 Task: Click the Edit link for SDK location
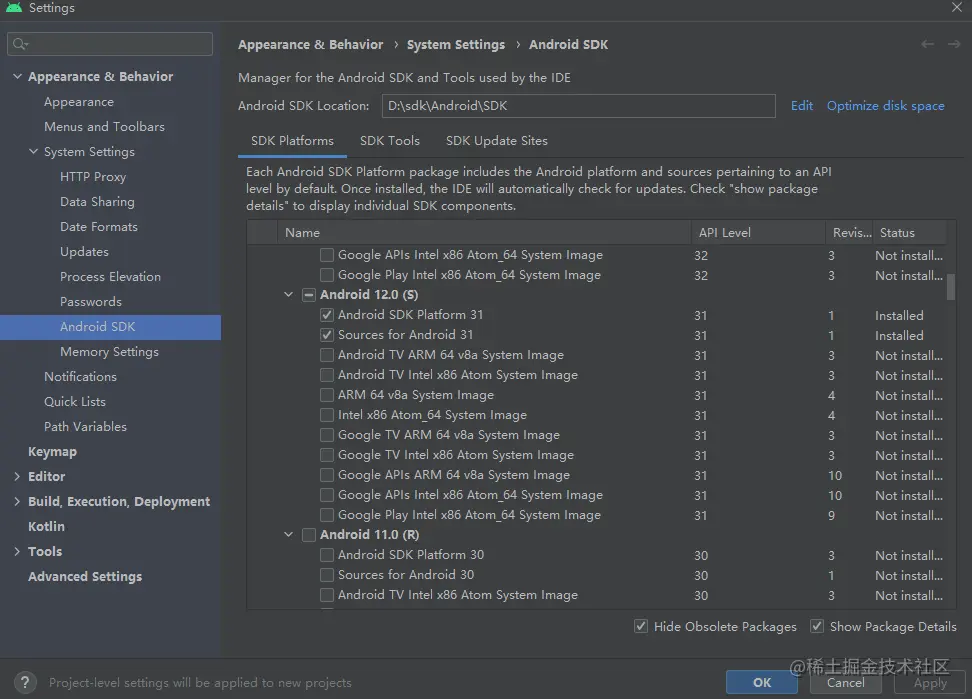pos(802,105)
